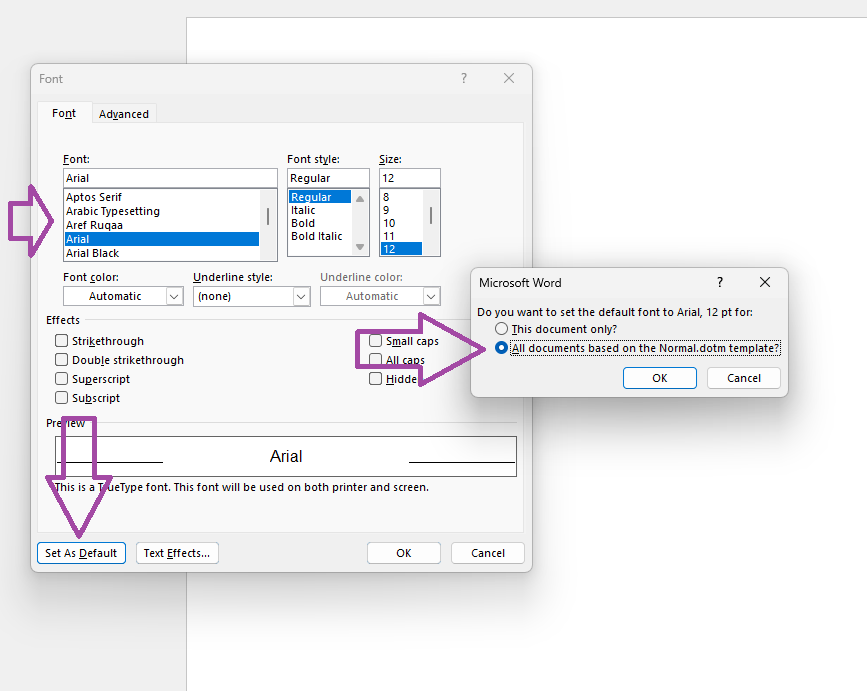Click the Size input field
Screen dimensions: 867x691
coord(410,178)
